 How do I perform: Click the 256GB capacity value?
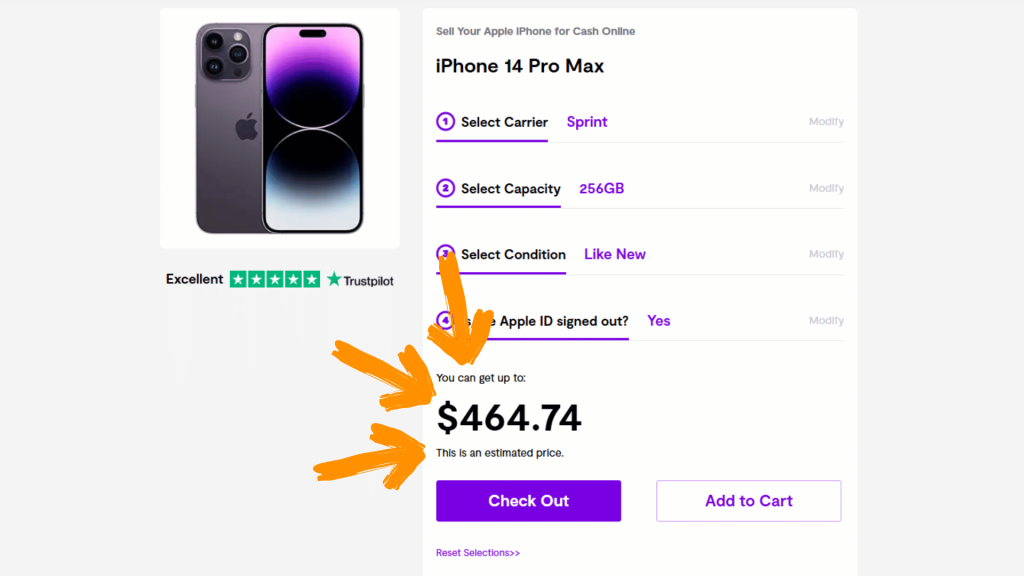[601, 189]
